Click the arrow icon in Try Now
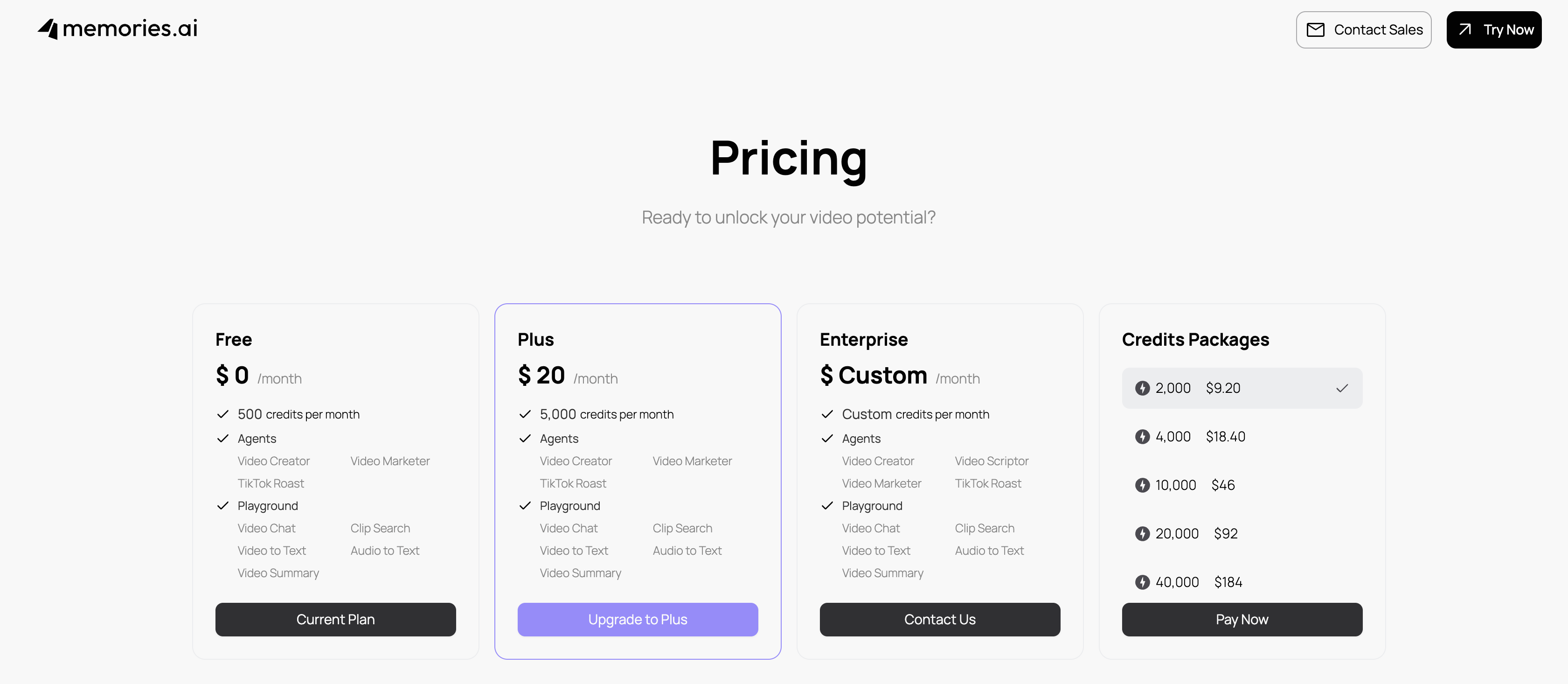Viewport: 1568px width, 684px height. [x=1465, y=29]
